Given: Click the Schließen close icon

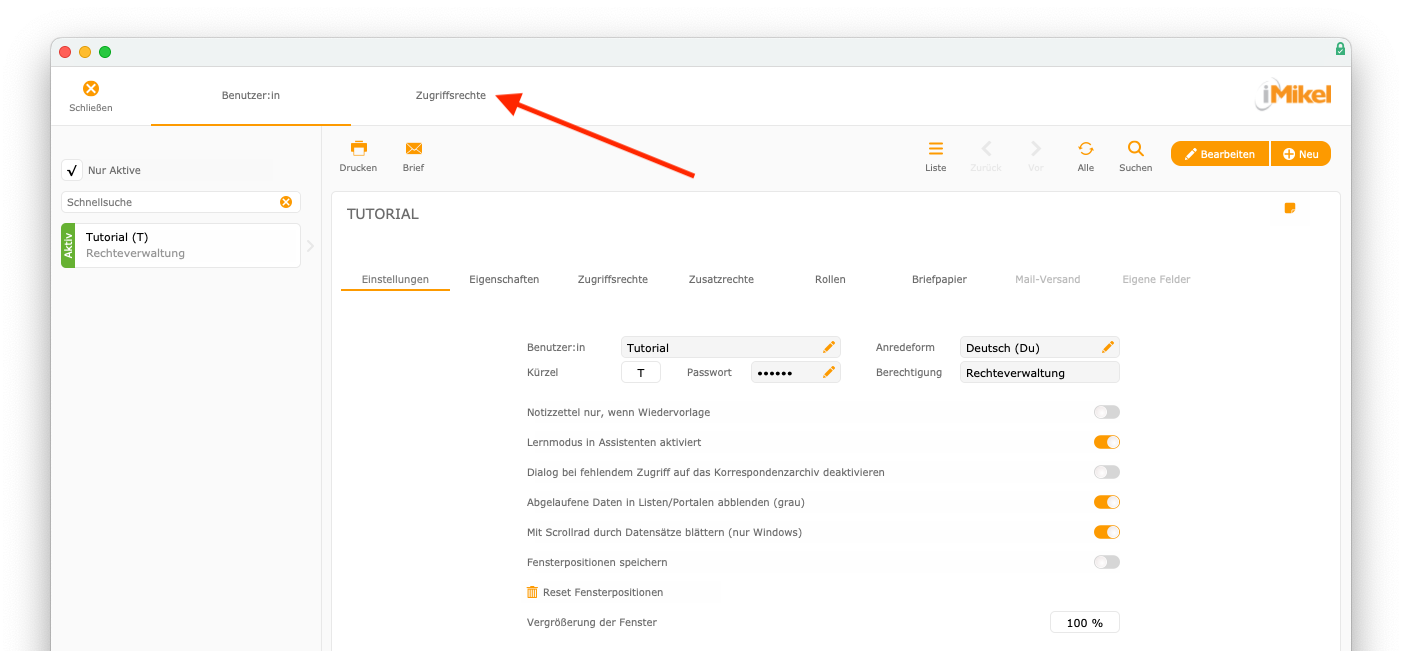Looking at the screenshot, I should (90, 89).
